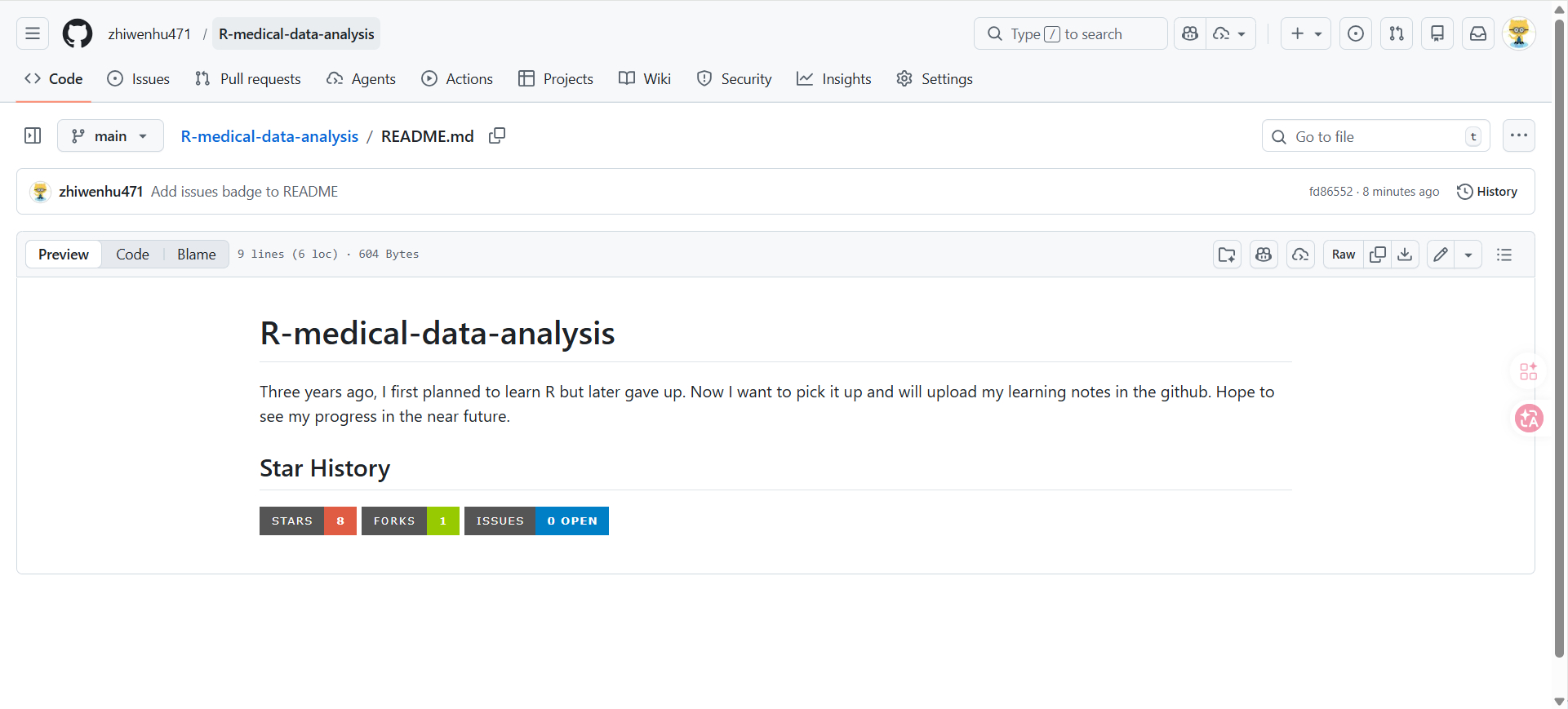
Task: Open the Wiki tab
Action: click(x=645, y=79)
